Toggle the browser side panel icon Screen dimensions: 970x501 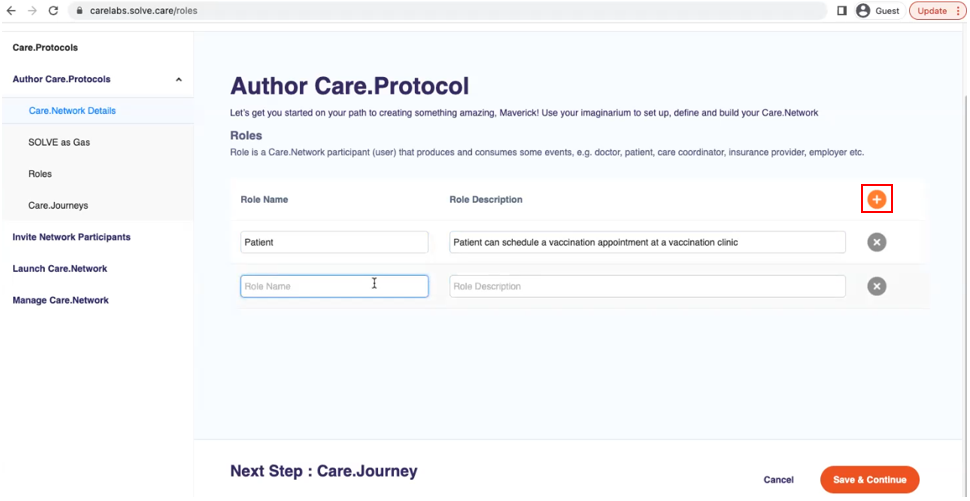point(841,11)
